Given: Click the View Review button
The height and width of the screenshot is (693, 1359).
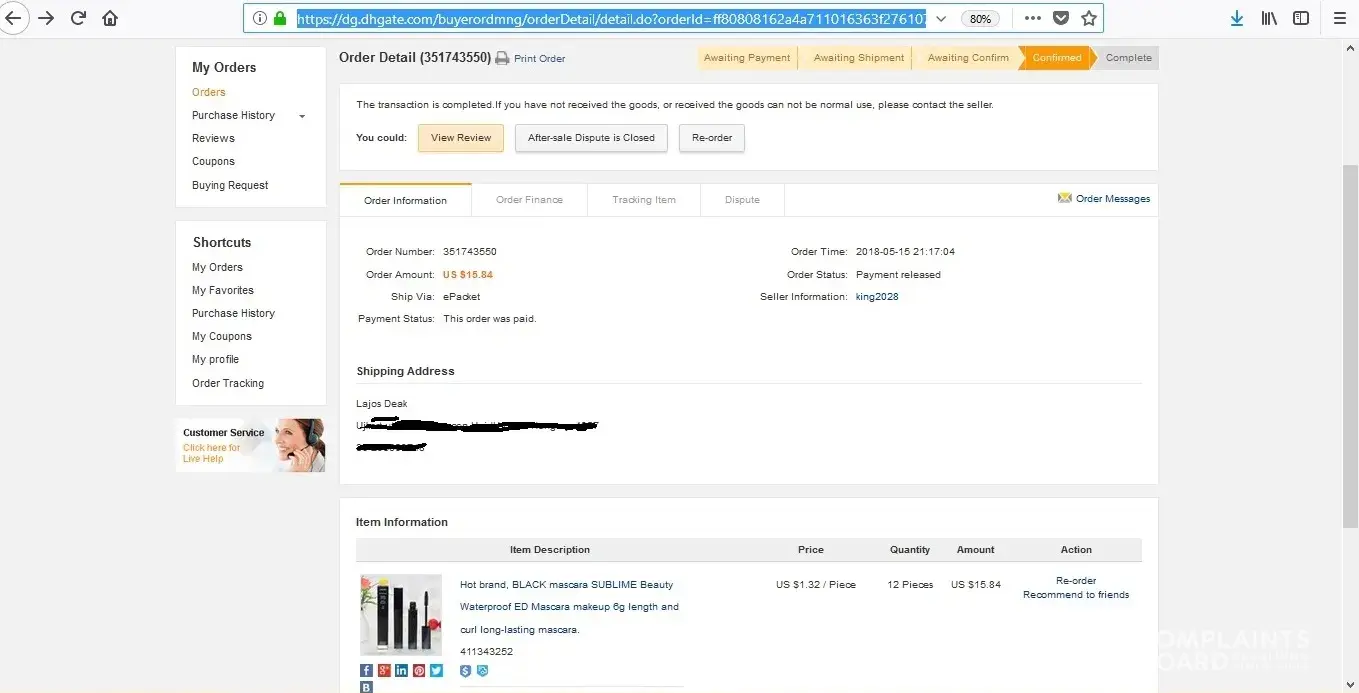Looking at the screenshot, I should pyautogui.click(x=461, y=138).
